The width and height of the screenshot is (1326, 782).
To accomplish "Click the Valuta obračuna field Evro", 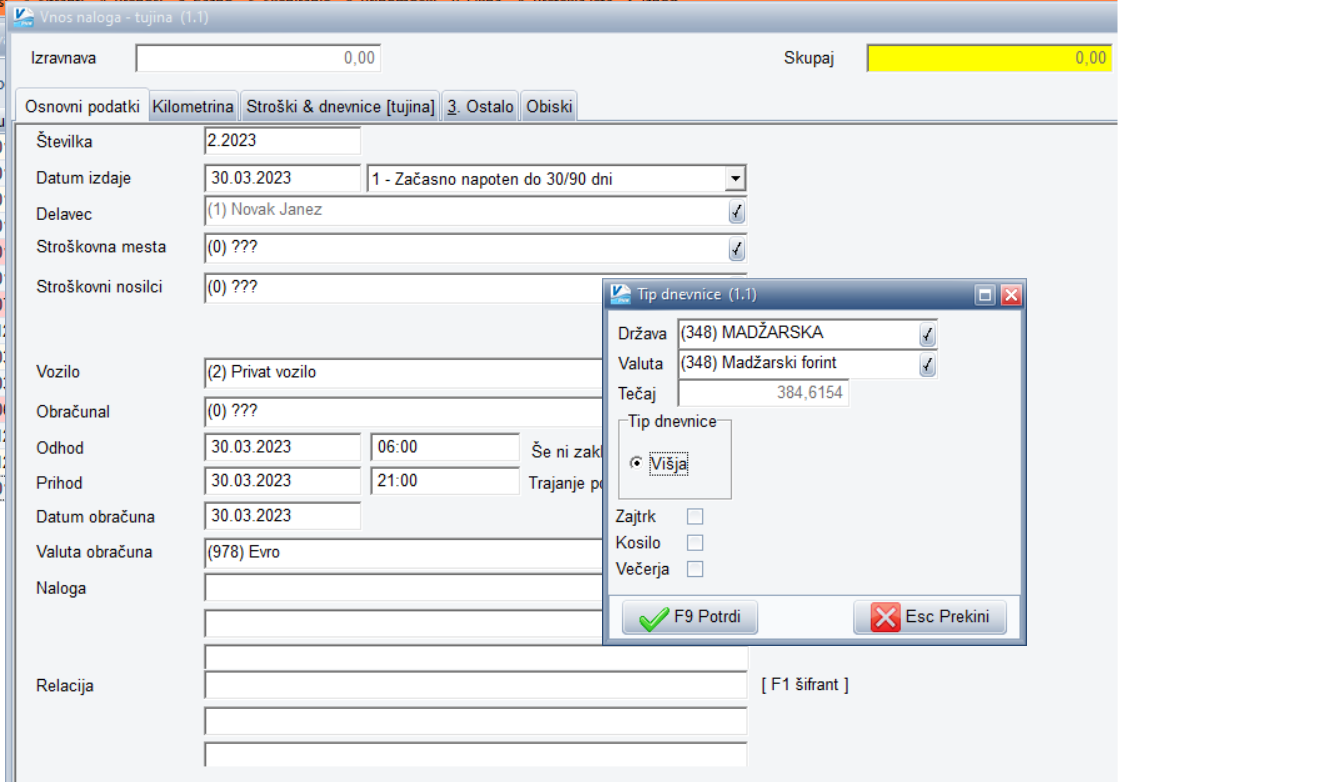I will pos(403,552).
